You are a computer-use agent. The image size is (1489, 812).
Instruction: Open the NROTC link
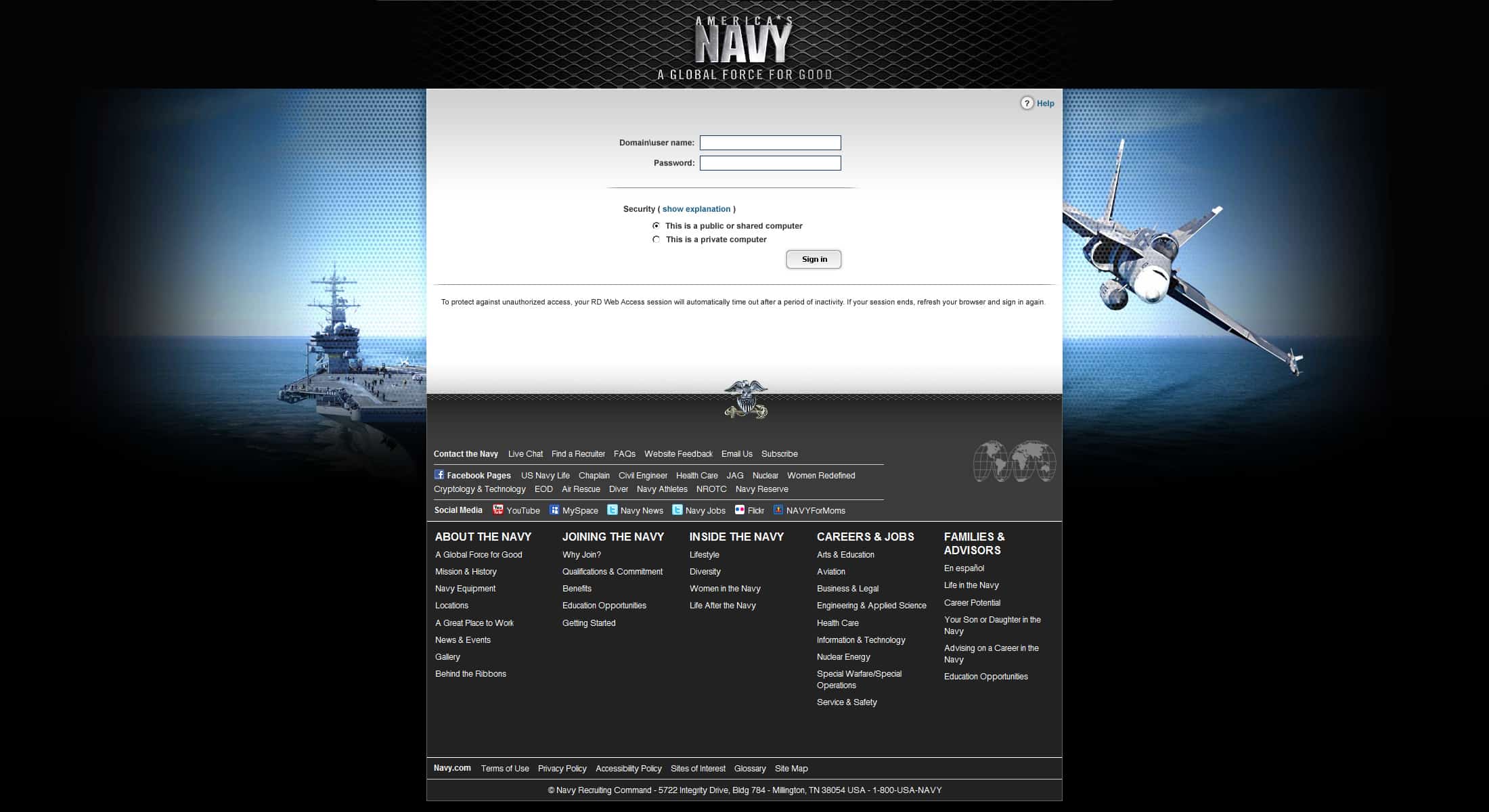[x=711, y=489]
